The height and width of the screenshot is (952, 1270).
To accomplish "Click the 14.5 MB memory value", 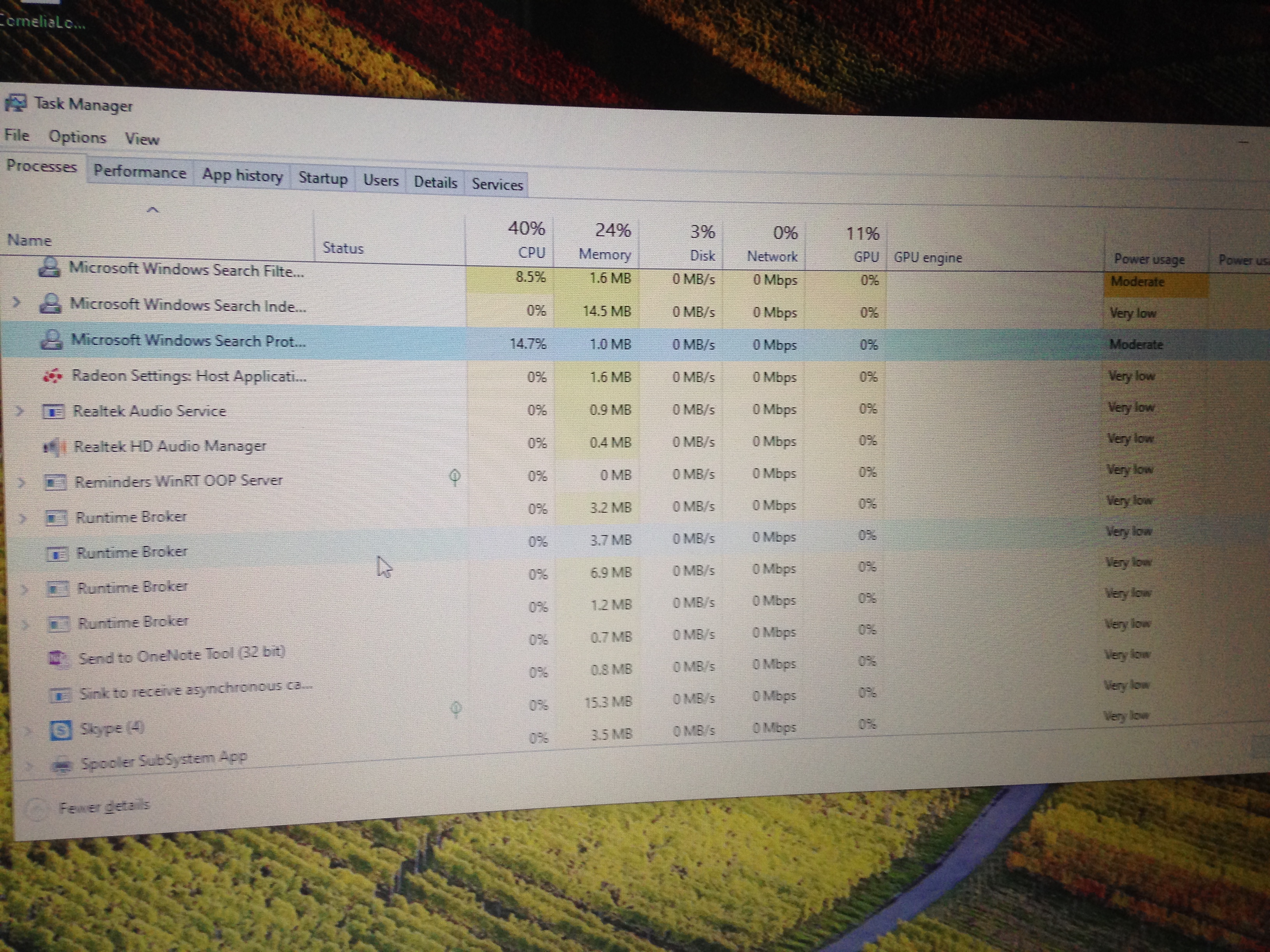I will [606, 311].
